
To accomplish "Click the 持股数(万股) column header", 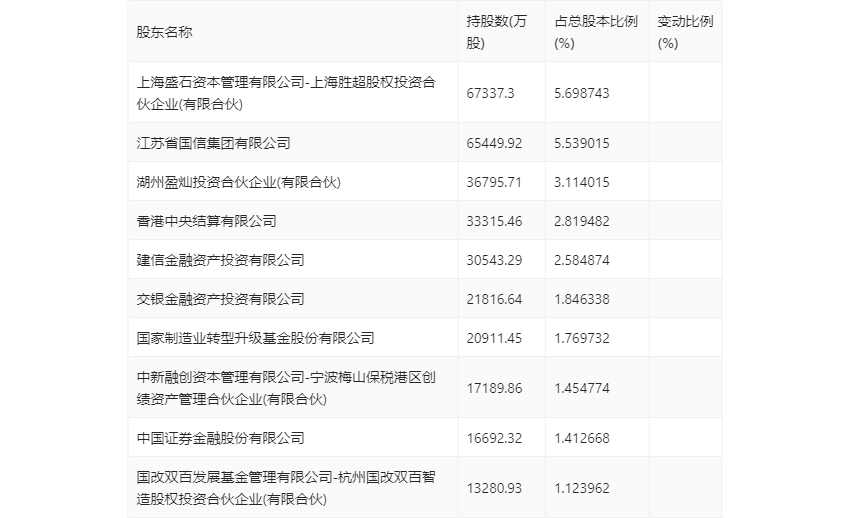I will 496,32.
